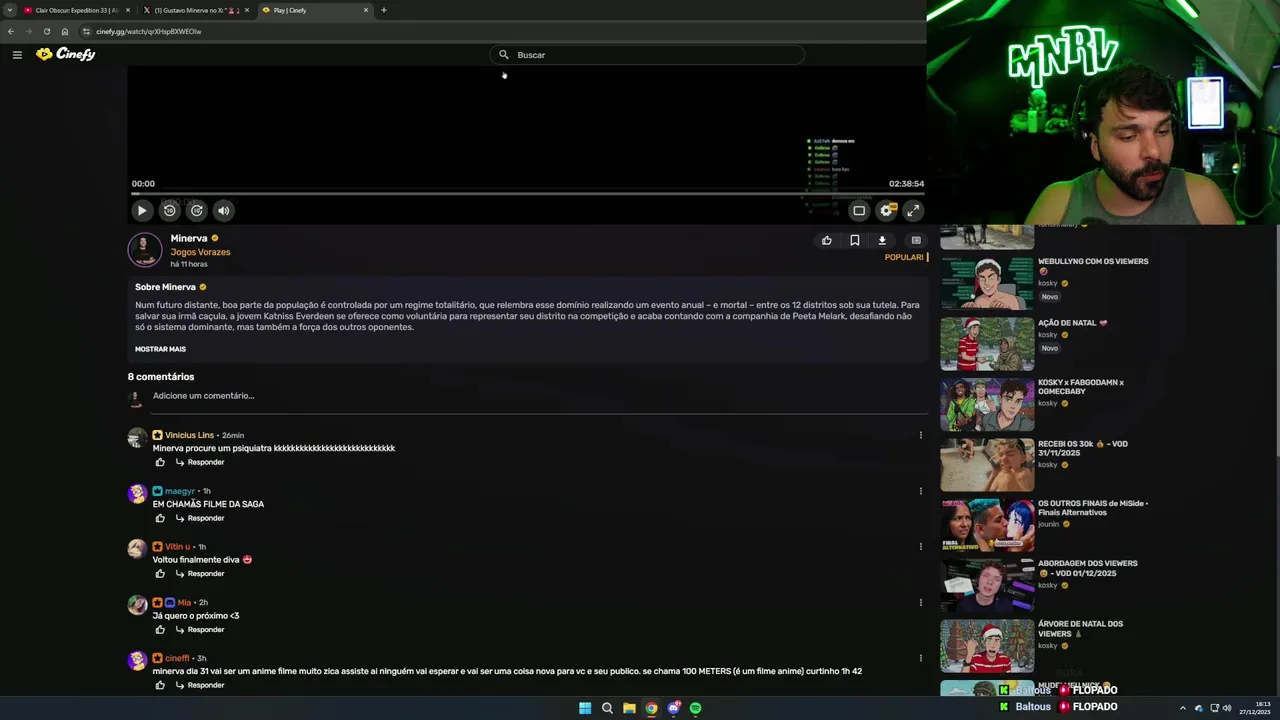Screen dimensions: 1280x720
Task: Open the Cinefy hamburger menu
Action: click(17, 54)
